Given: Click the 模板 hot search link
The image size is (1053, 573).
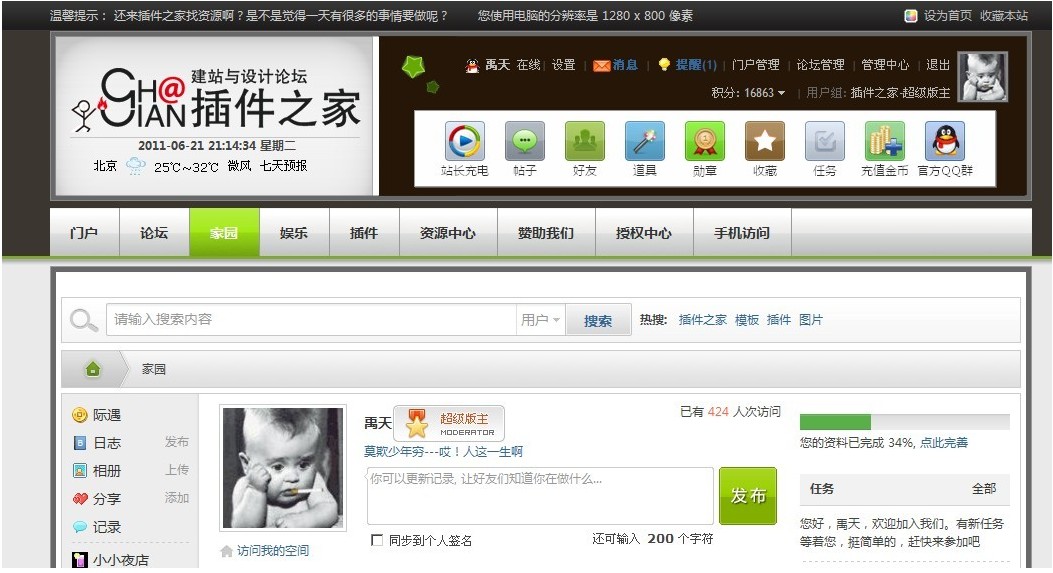Looking at the screenshot, I should coord(747,320).
